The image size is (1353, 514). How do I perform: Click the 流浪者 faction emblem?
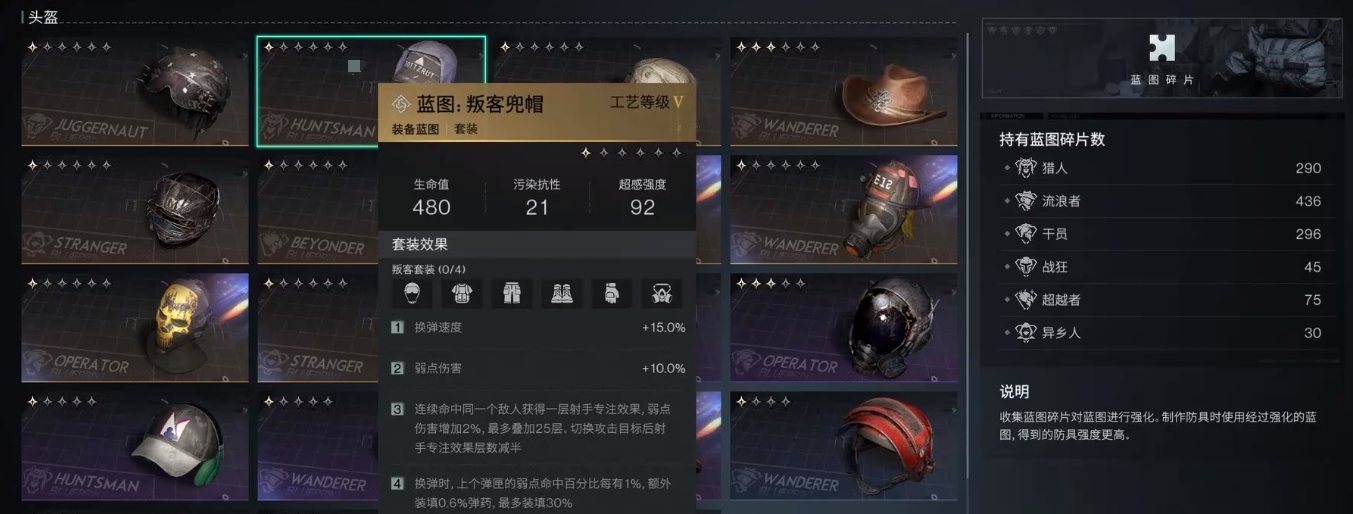coord(1025,201)
